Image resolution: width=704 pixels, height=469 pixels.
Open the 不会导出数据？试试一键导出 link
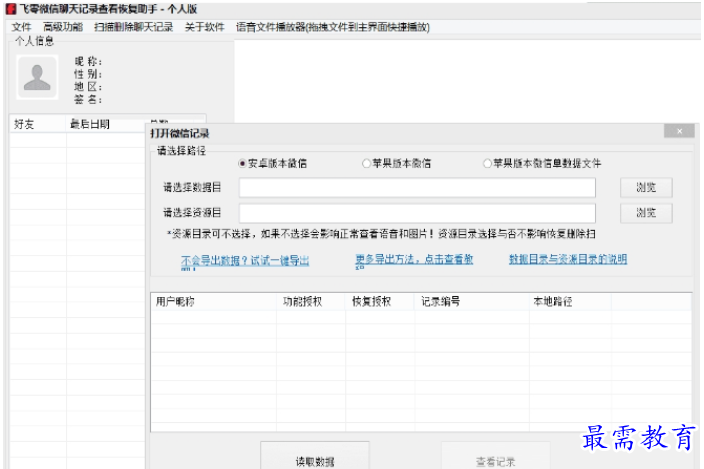245,261
